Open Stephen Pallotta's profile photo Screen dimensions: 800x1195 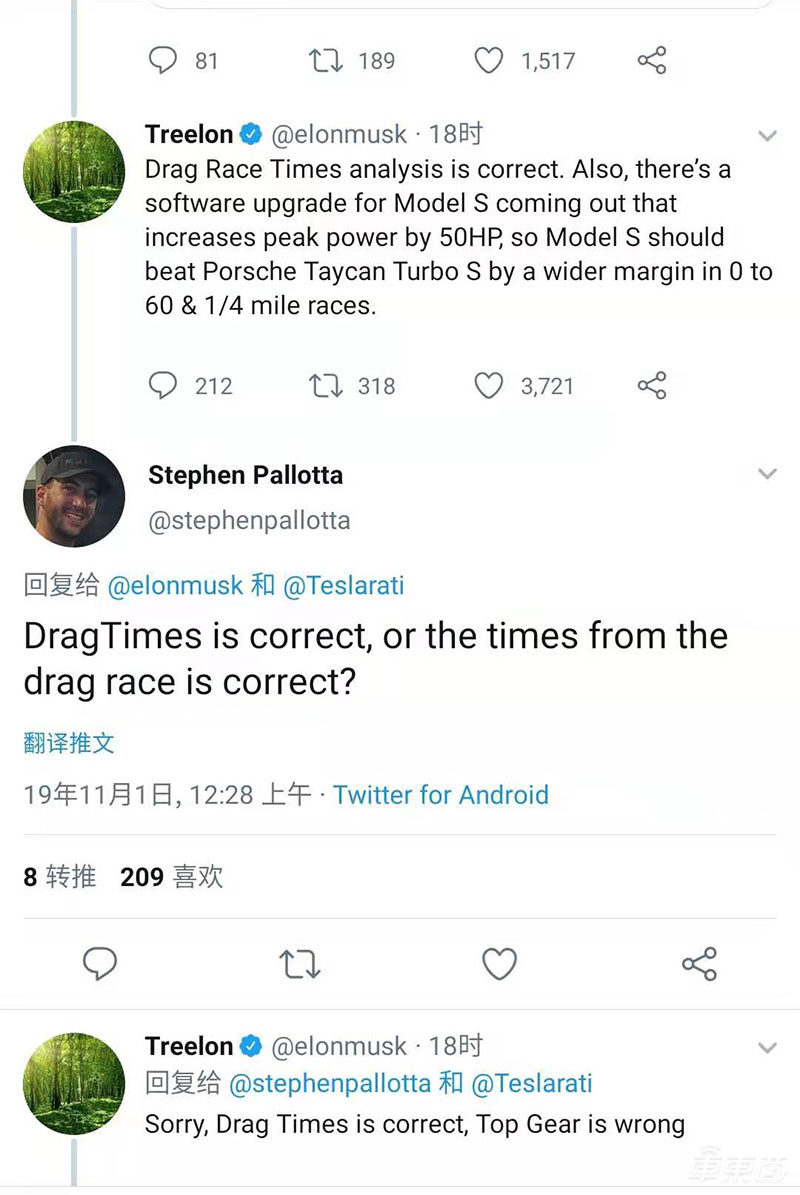pyautogui.click(x=74, y=496)
